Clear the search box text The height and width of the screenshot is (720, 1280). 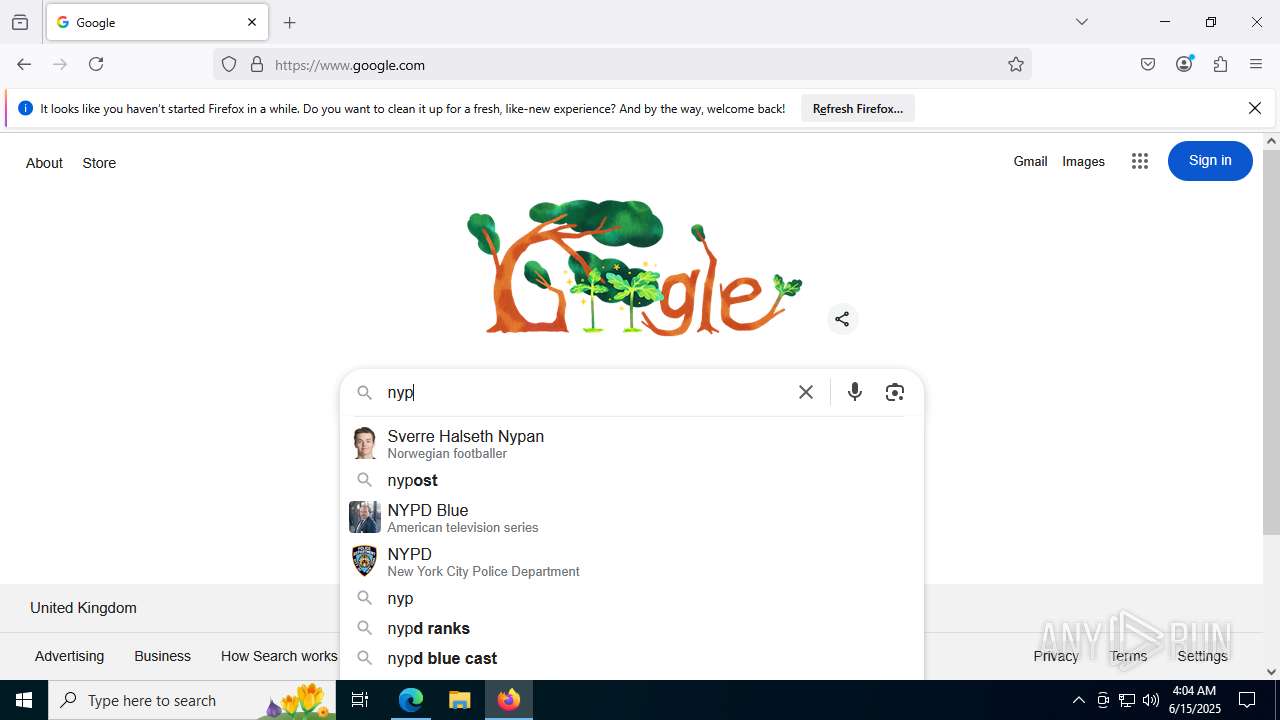(x=806, y=392)
